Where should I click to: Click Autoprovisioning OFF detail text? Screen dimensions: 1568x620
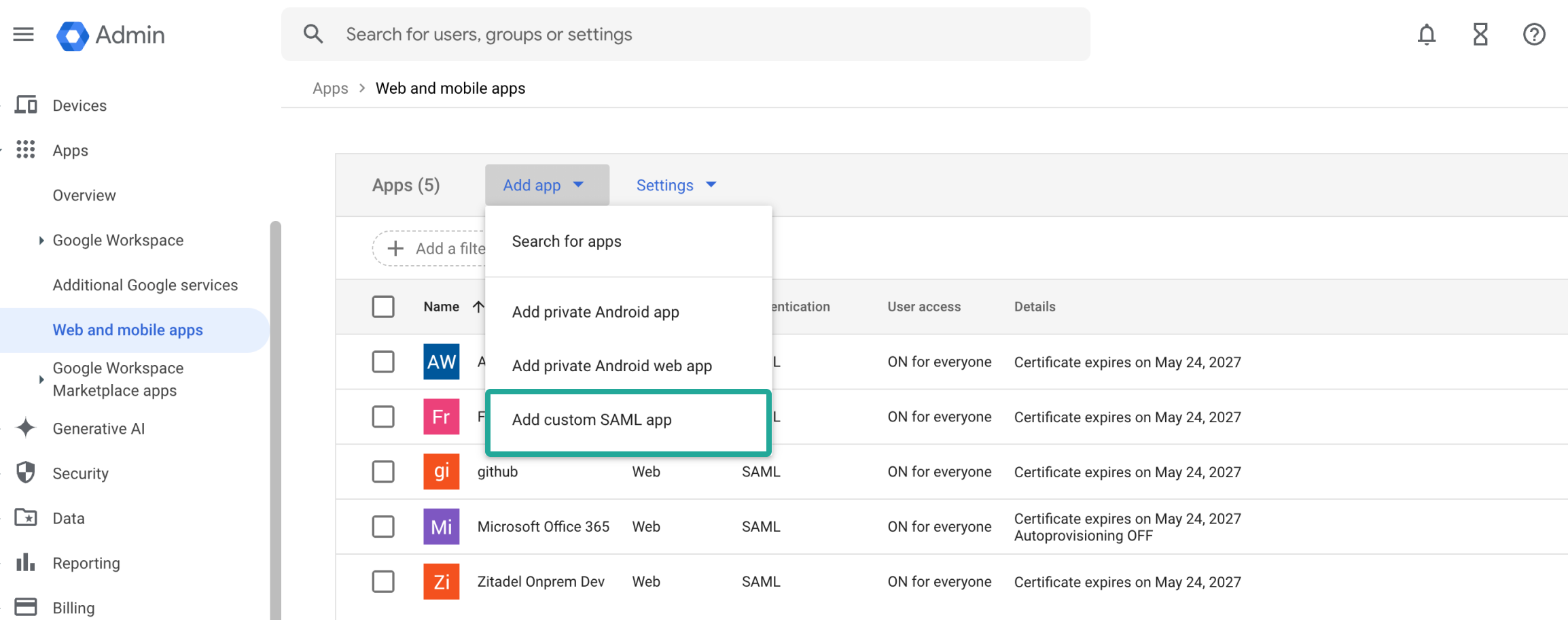pyautogui.click(x=1084, y=536)
